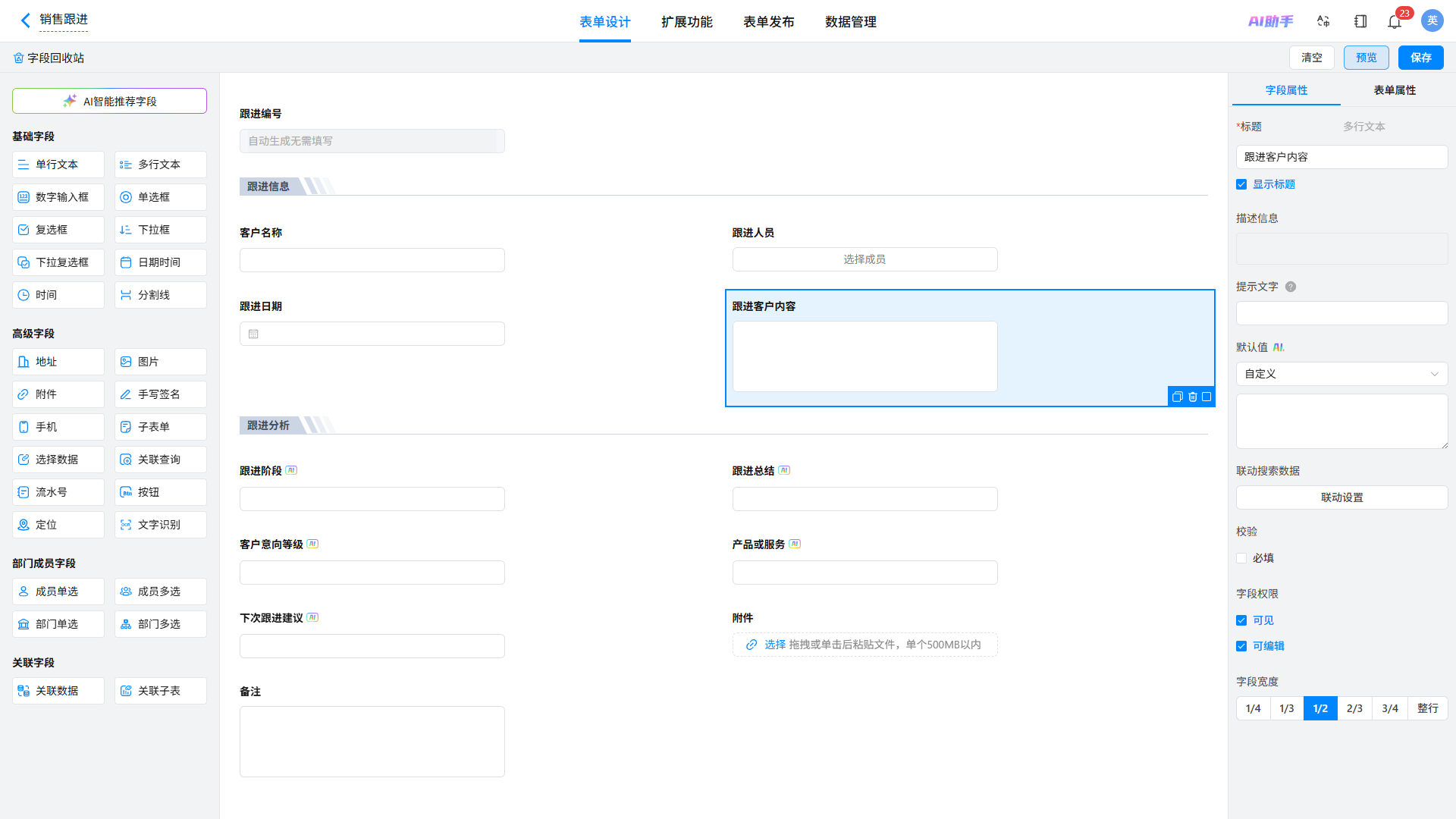1456x819 pixels.
Task: Set field width to 3/4
Action: [x=1389, y=708]
